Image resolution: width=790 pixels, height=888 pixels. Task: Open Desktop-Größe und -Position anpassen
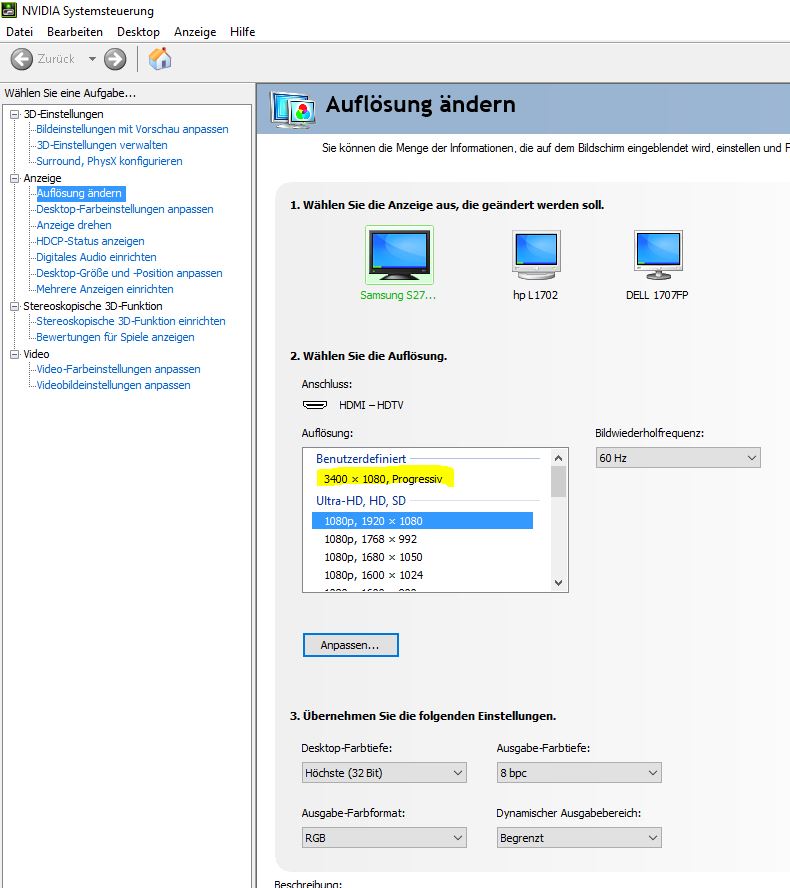click(129, 273)
